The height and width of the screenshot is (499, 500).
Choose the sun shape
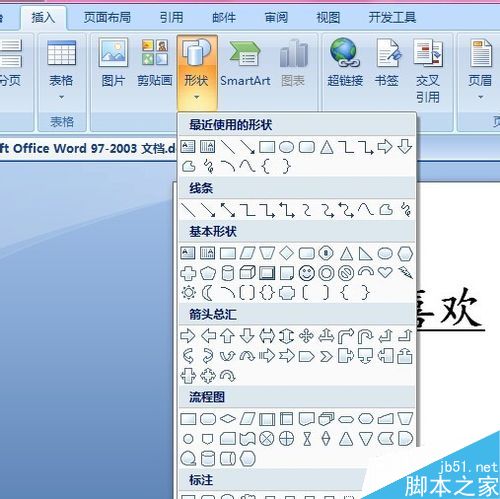[x=188, y=293]
